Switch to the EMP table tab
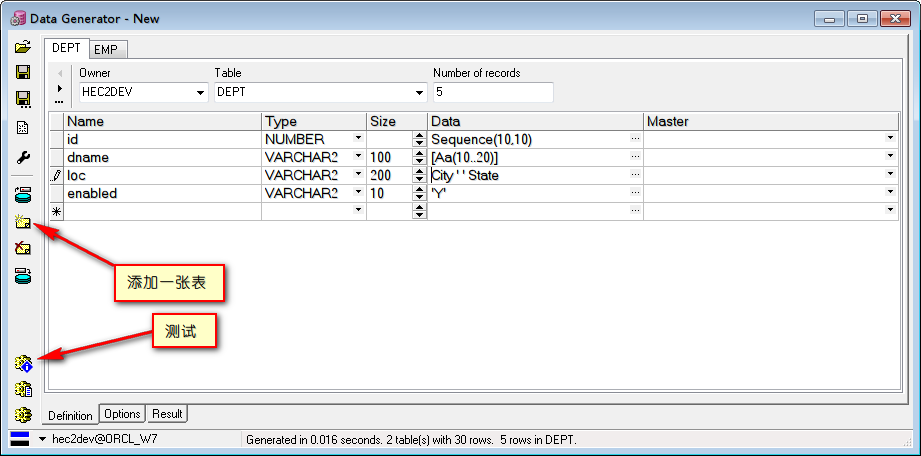921x456 pixels. (x=106, y=49)
